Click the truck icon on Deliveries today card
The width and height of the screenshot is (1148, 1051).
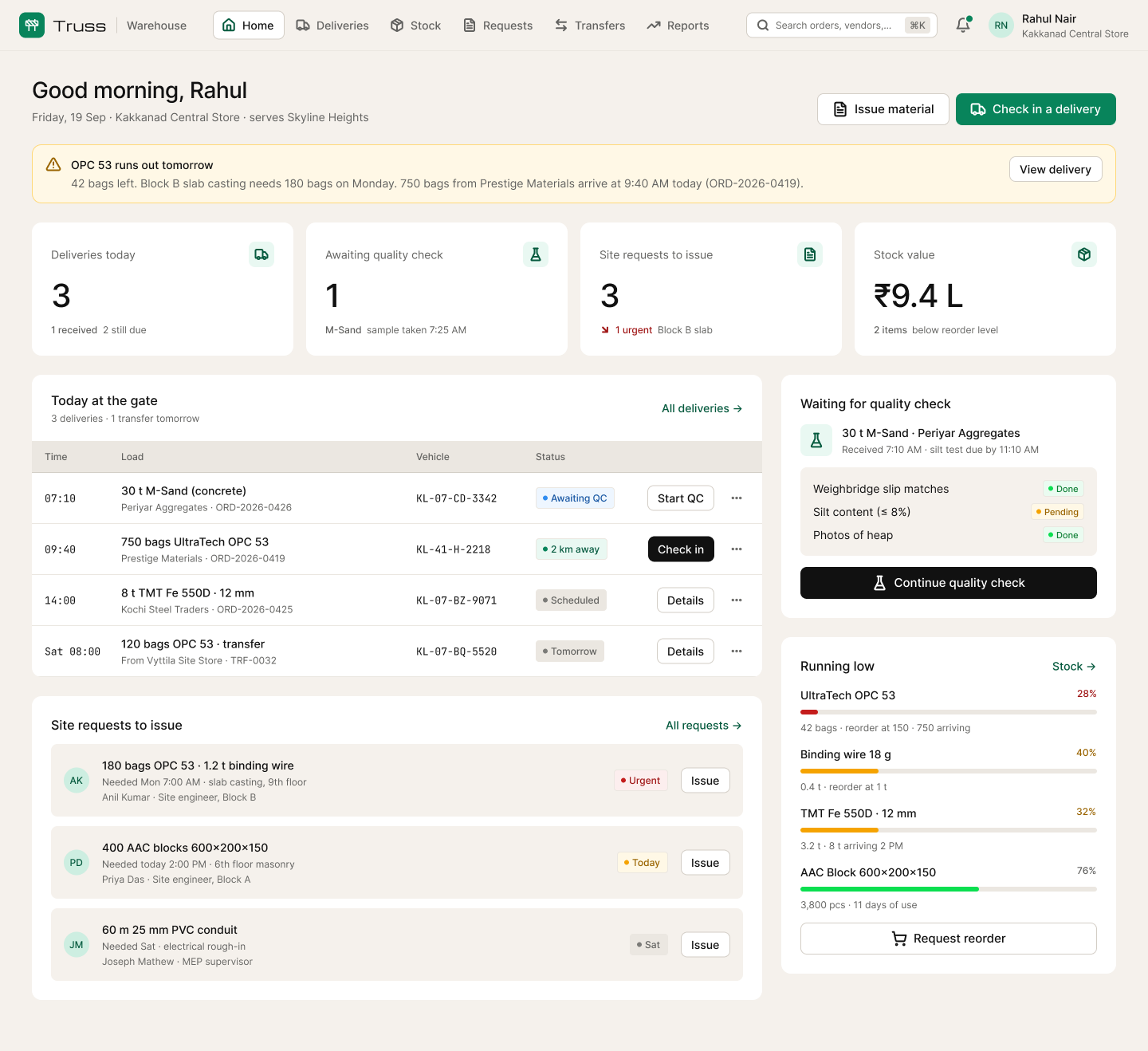[x=261, y=254]
